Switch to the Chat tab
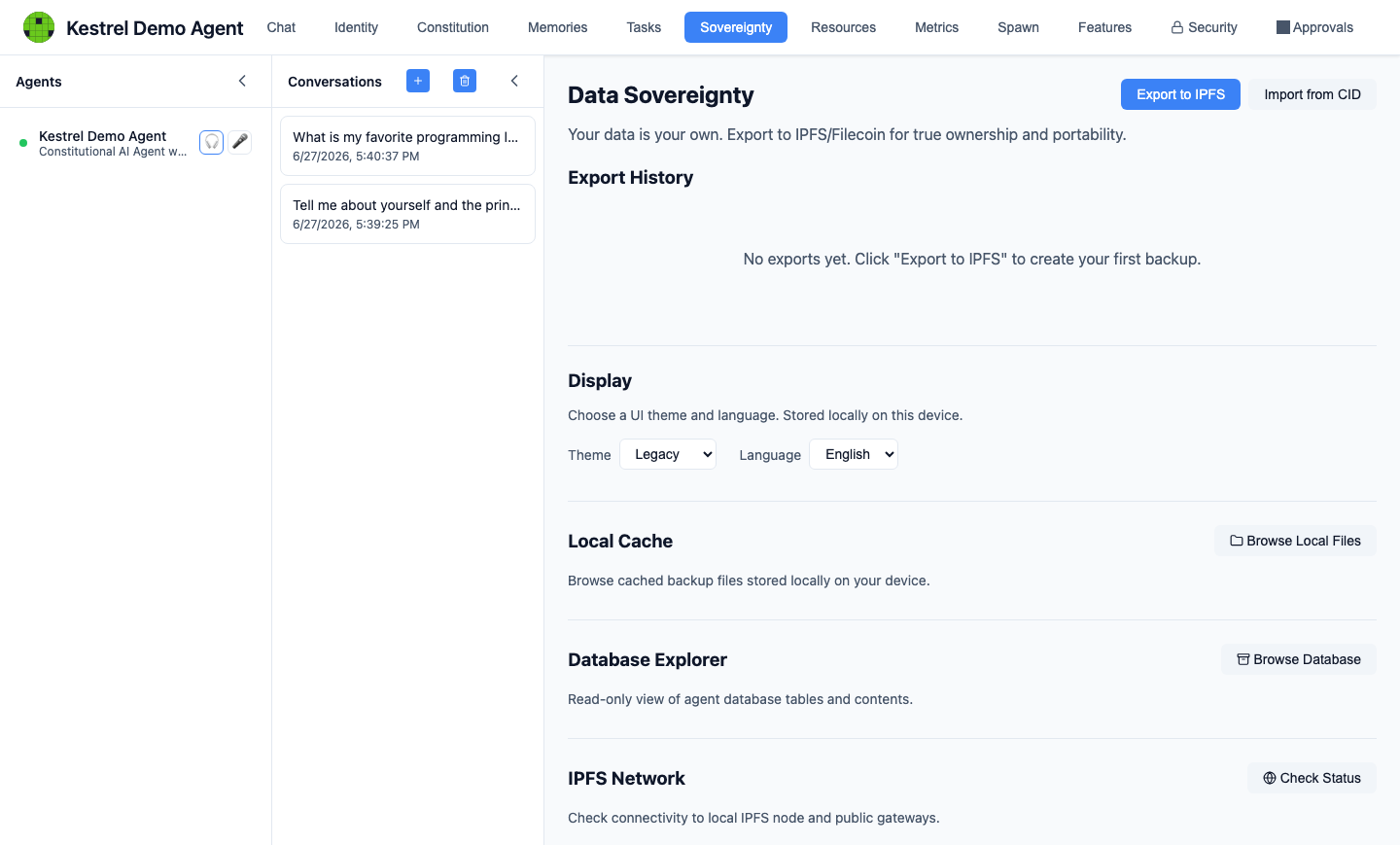The height and width of the screenshot is (845, 1400). pyautogui.click(x=281, y=27)
